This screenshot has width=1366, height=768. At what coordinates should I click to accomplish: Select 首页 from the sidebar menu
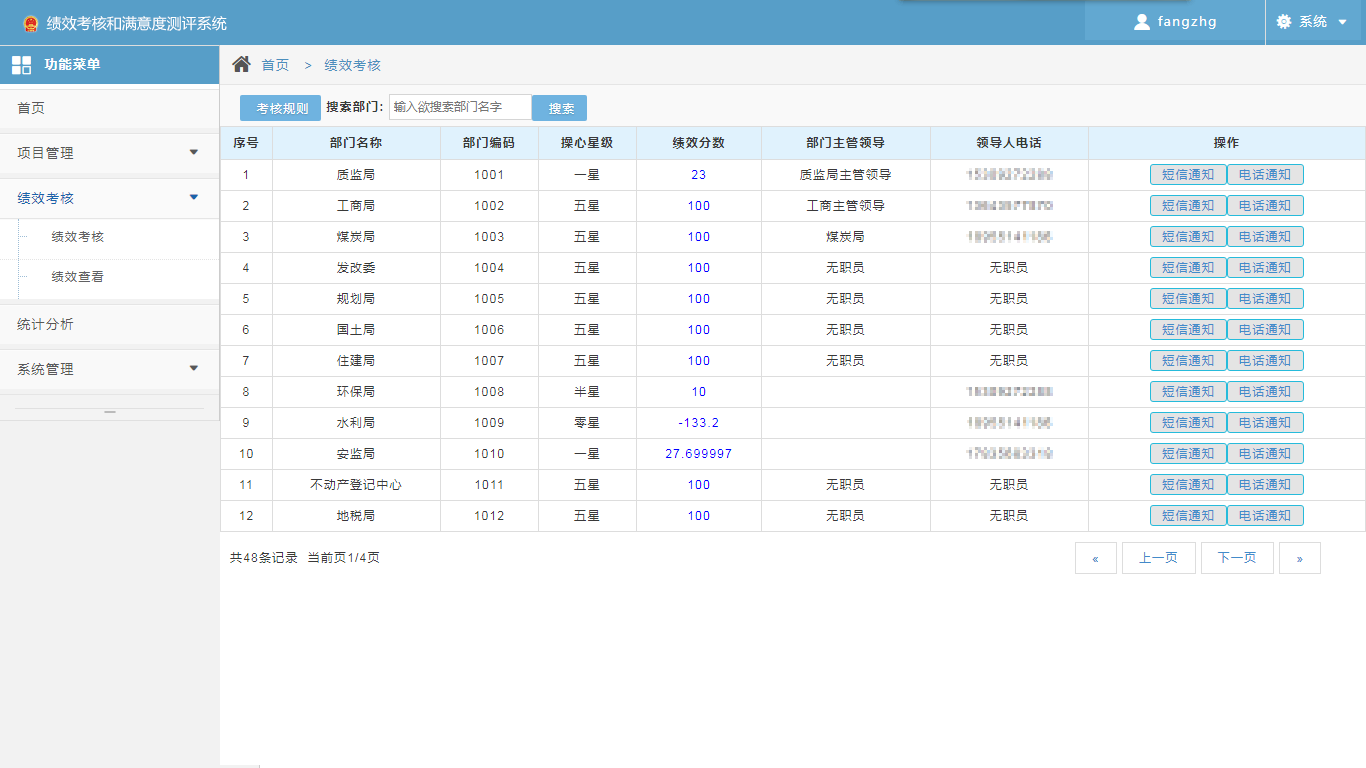[x=42, y=108]
